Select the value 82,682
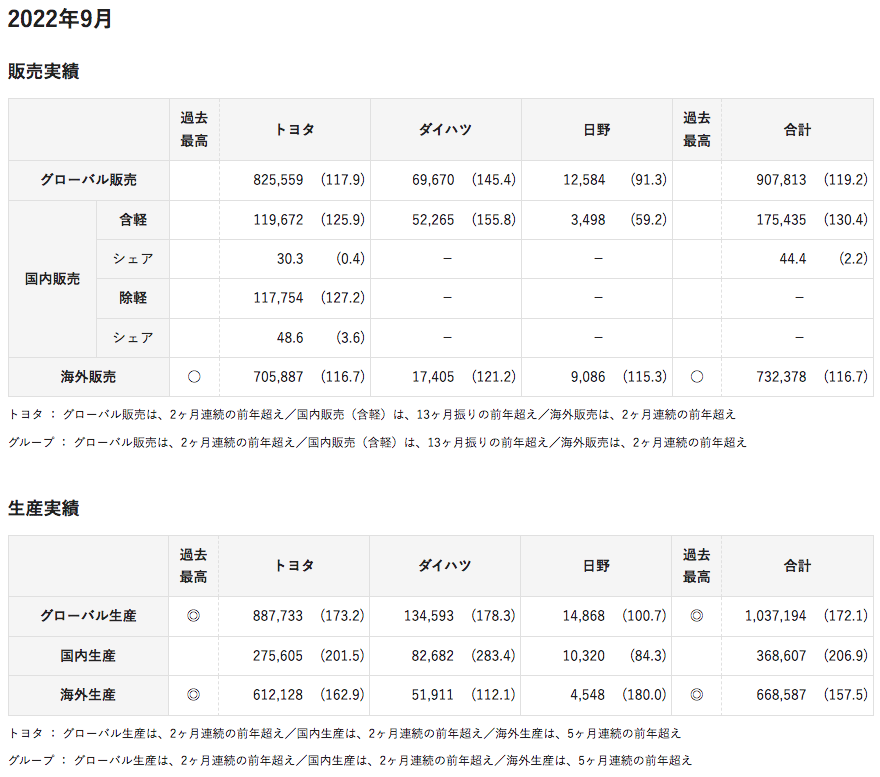The image size is (880, 777). tap(433, 656)
